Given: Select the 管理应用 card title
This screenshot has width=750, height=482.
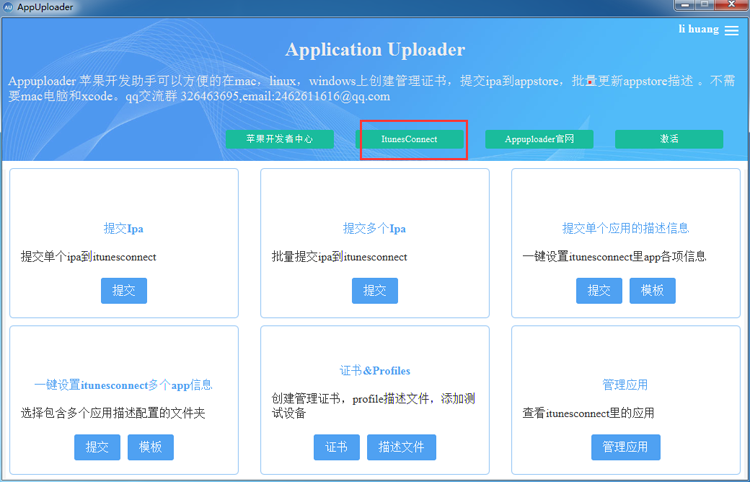Looking at the screenshot, I should point(625,384).
